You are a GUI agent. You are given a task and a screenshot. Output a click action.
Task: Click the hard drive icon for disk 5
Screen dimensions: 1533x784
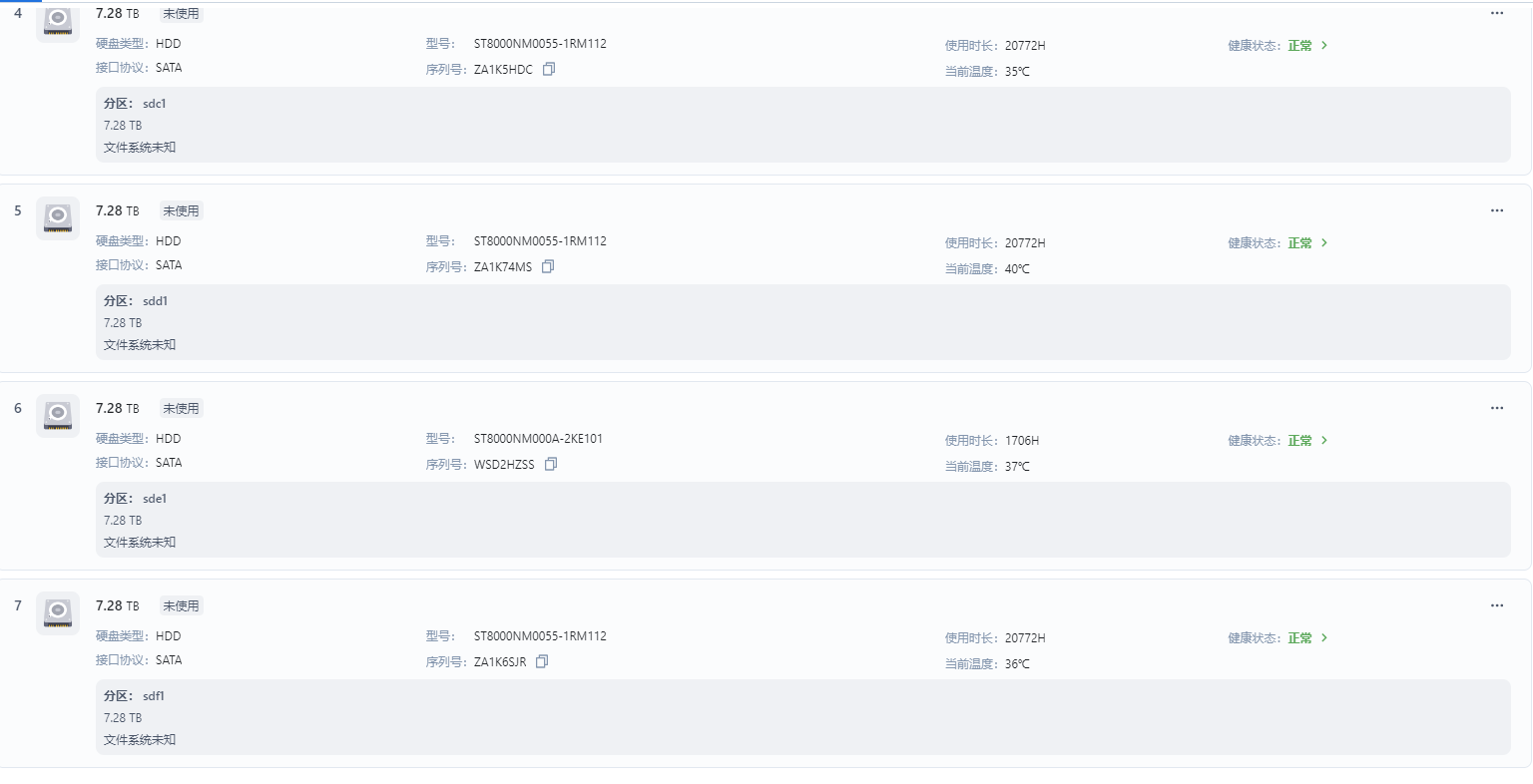tap(58, 218)
